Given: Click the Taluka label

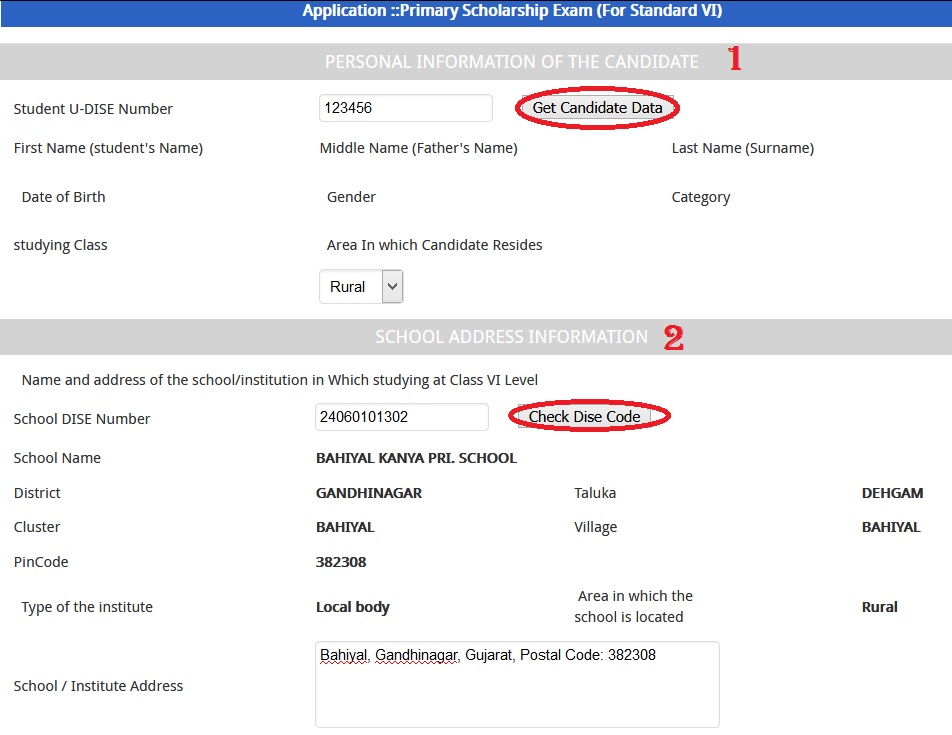Looking at the screenshot, I should pos(595,493).
